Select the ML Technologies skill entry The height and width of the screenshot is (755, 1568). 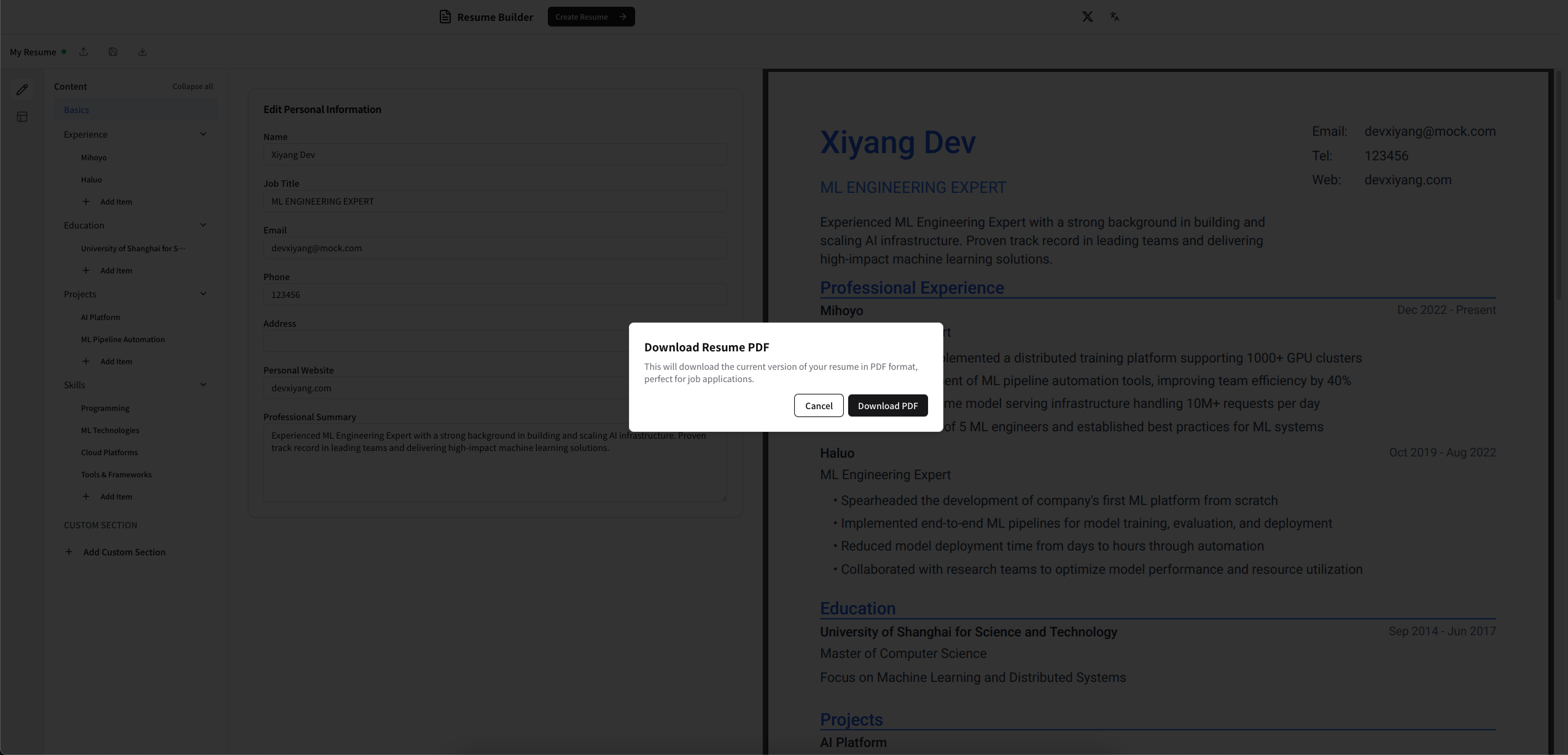pyautogui.click(x=109, y=430)
